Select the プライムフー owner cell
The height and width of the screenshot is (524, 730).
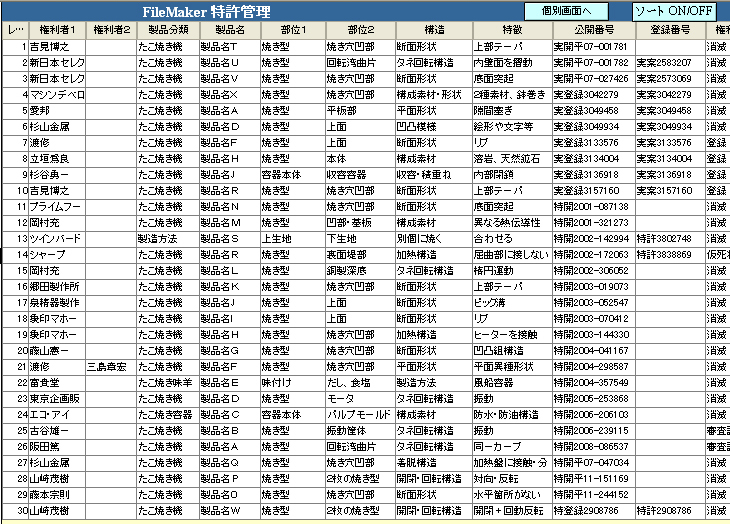[57, 207]
